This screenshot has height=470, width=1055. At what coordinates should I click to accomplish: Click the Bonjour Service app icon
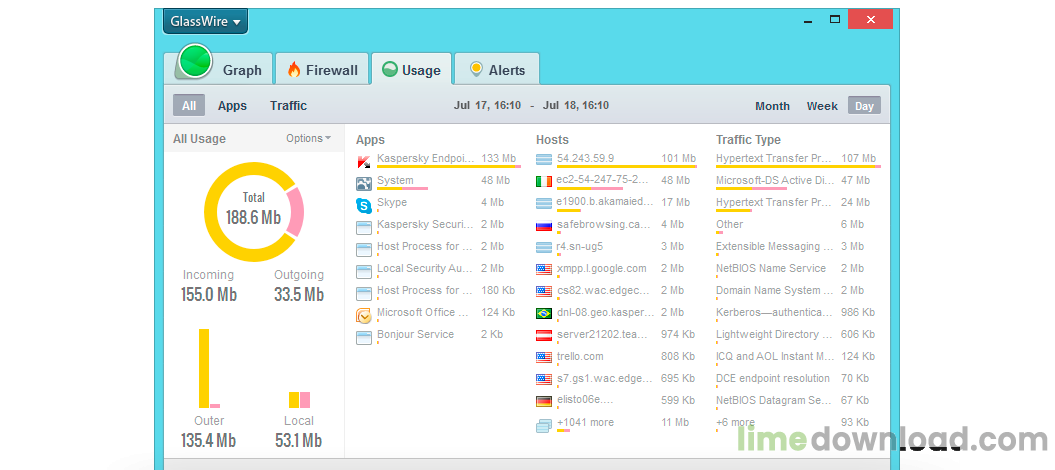tap(364, 338)
